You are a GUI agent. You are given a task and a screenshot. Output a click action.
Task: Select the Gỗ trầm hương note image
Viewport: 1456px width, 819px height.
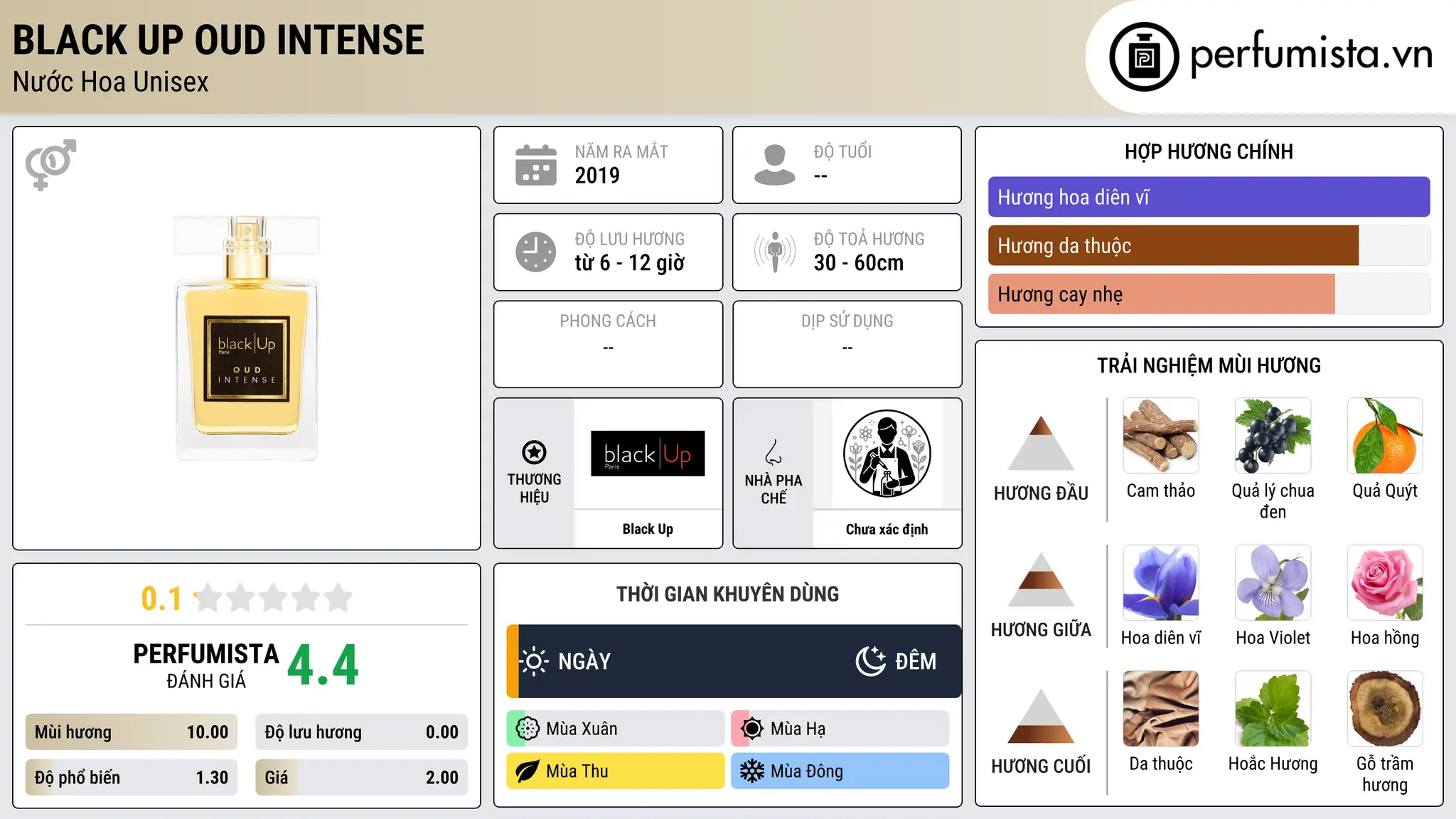(1385, 709)
